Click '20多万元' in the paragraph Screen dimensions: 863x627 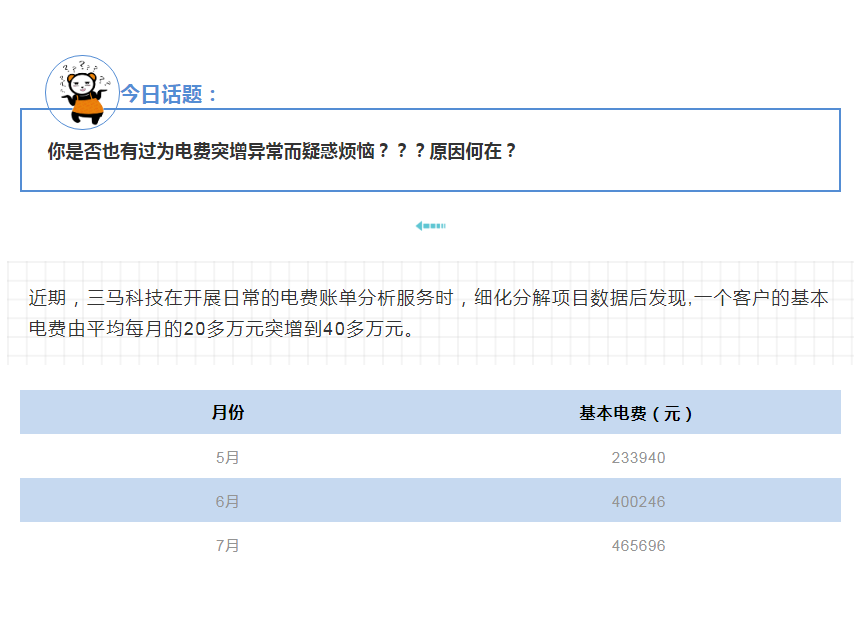click(224, 328)
